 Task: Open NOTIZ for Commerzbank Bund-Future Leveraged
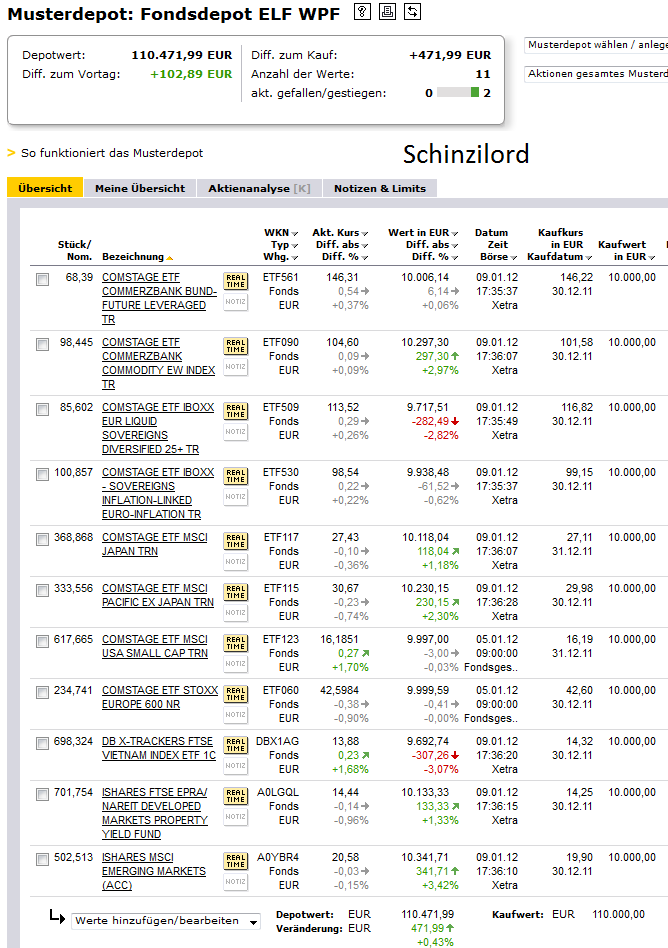pyautogui.click(x=236, y=302)
